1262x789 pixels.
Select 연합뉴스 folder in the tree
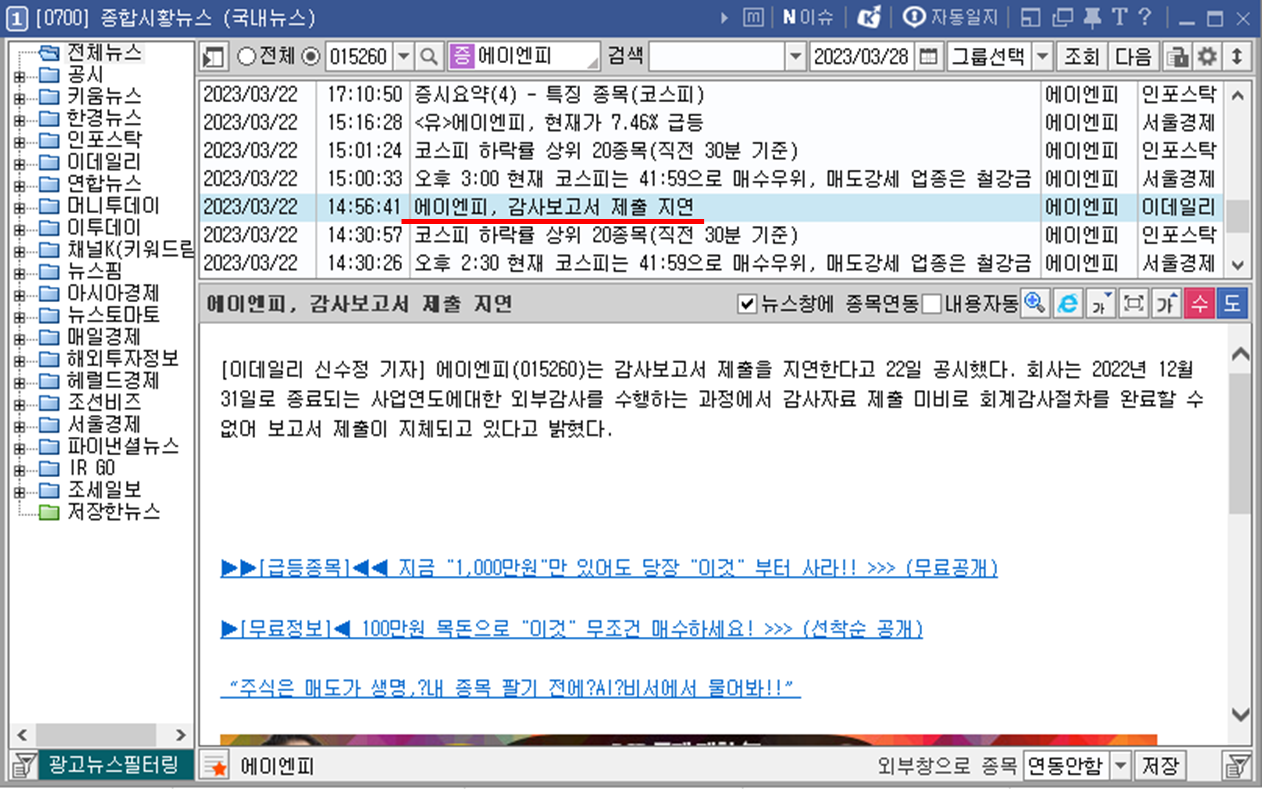point(104,184)
